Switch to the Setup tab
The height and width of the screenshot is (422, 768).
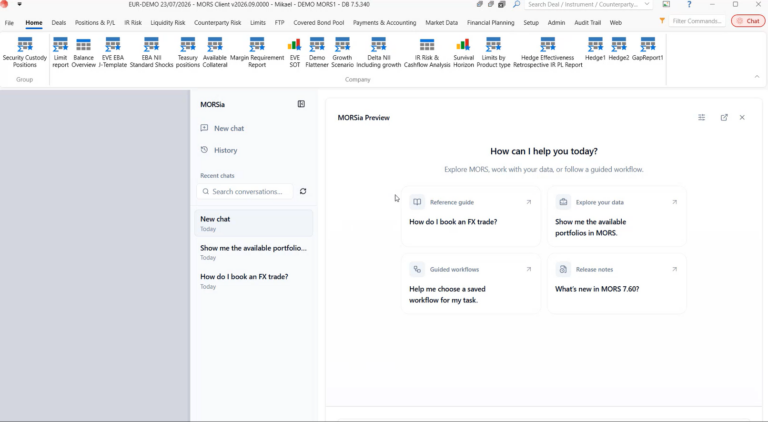coord(531,23)
